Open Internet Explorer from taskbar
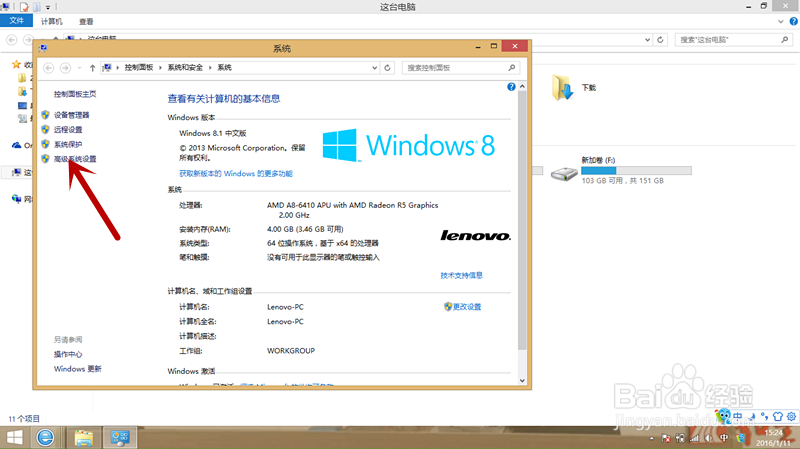800x449 pixels. point(45,438)
